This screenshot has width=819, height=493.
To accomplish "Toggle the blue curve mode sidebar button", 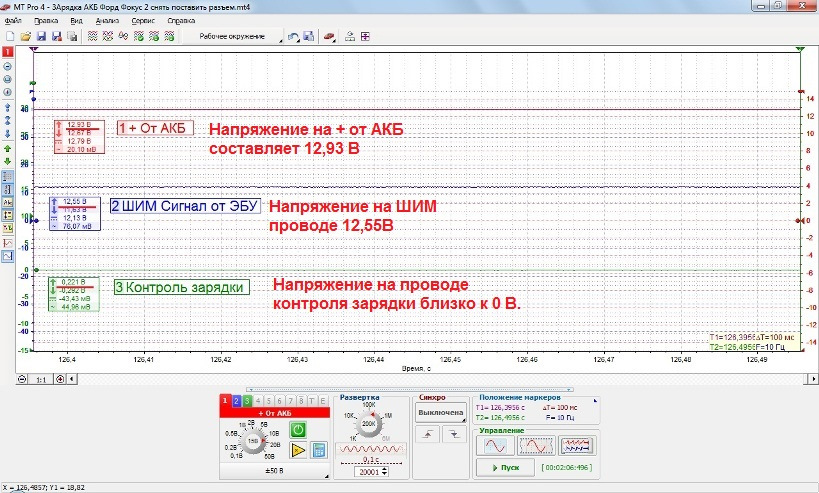I will (8, 256).
